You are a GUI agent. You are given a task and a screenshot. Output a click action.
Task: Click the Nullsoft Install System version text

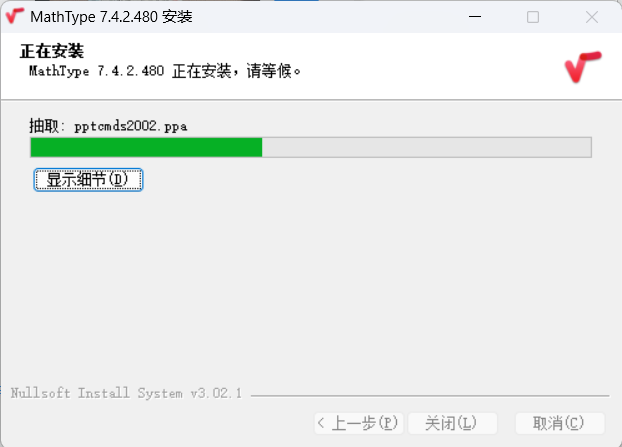coord(126,393)
